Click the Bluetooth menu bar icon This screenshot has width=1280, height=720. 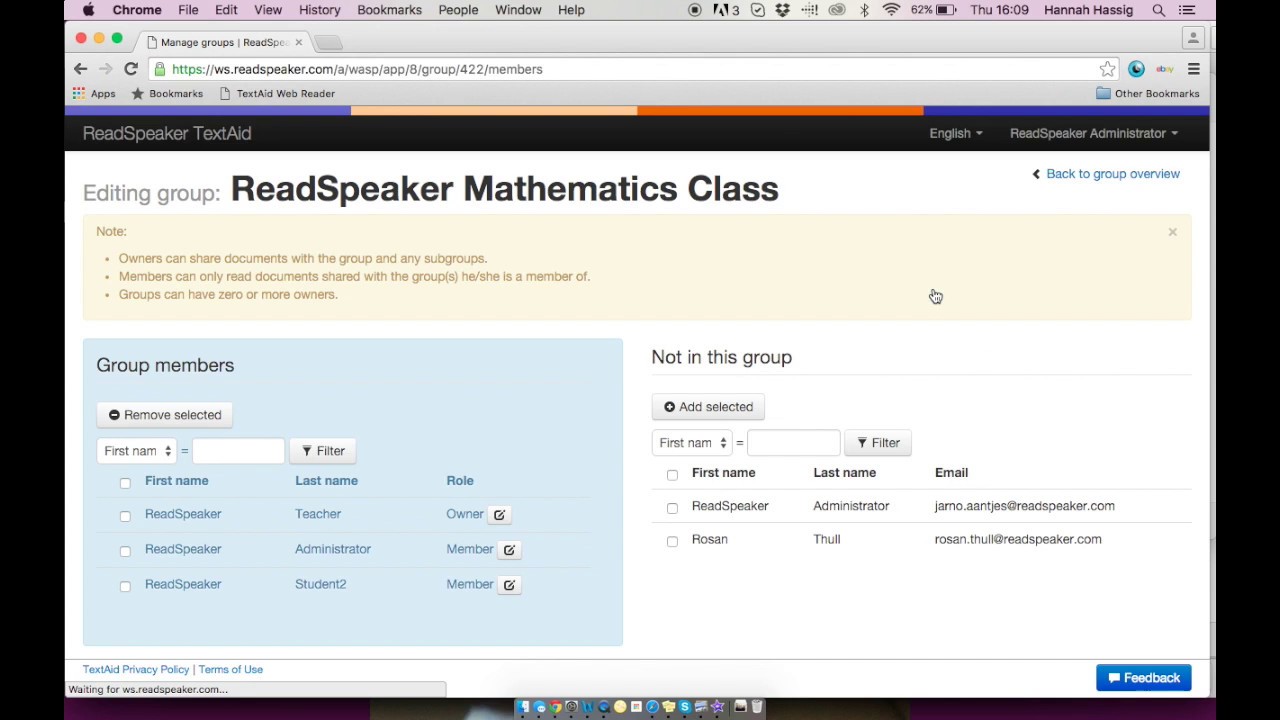click(864, 10)
